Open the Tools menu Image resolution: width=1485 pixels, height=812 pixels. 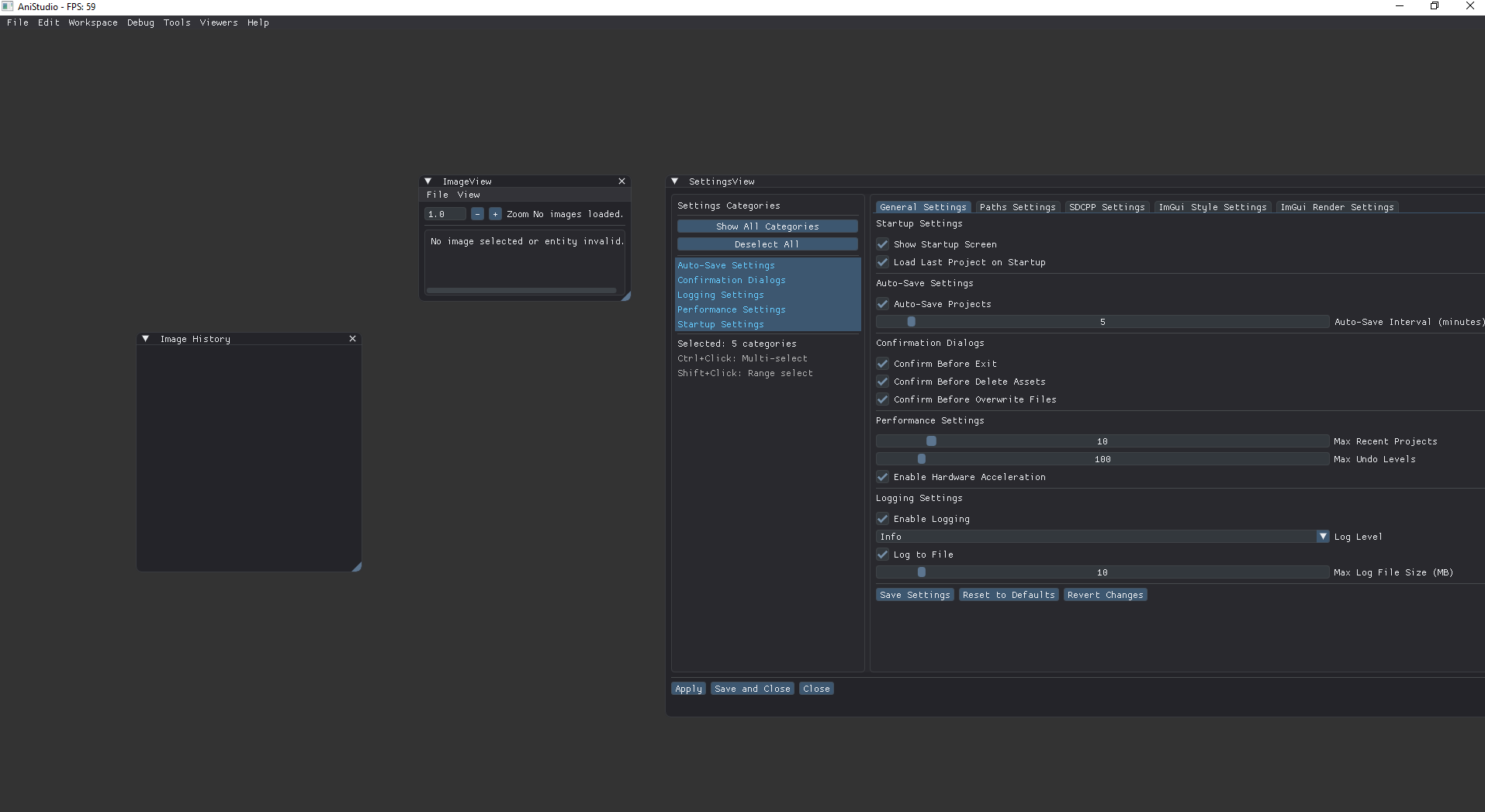(x=177, y=22)
